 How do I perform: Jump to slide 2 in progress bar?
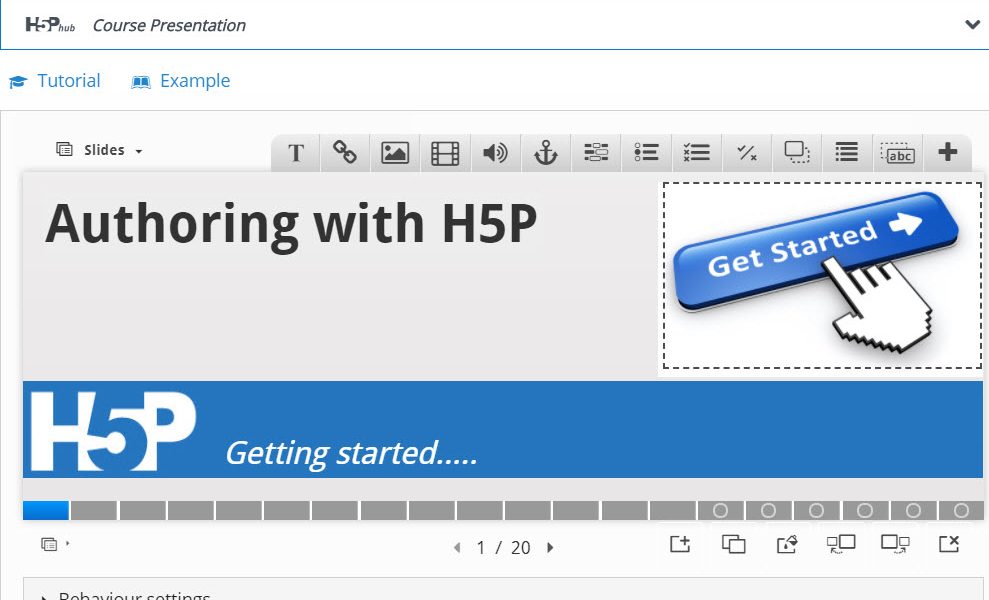(94, 510)
